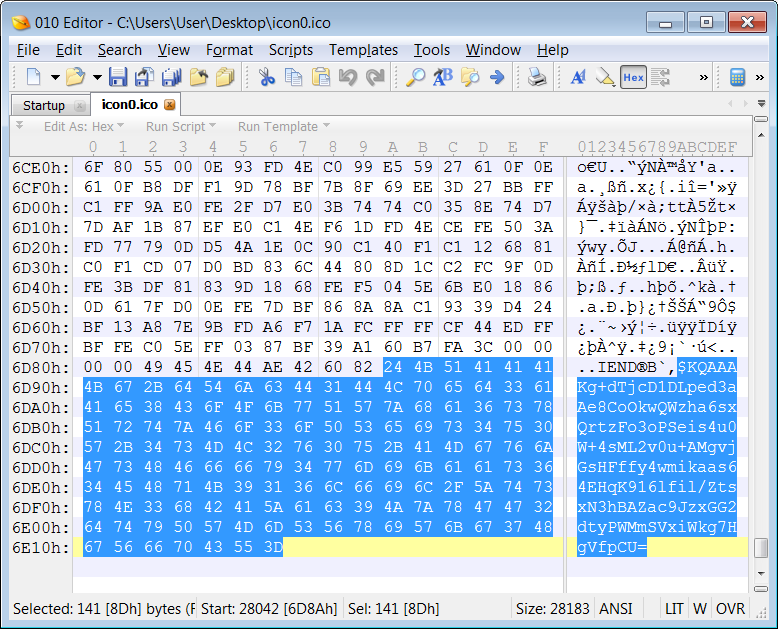This screenshot has width=778, height=629.
Task: Open the Run Script dropdown
Action: (181, 127)
